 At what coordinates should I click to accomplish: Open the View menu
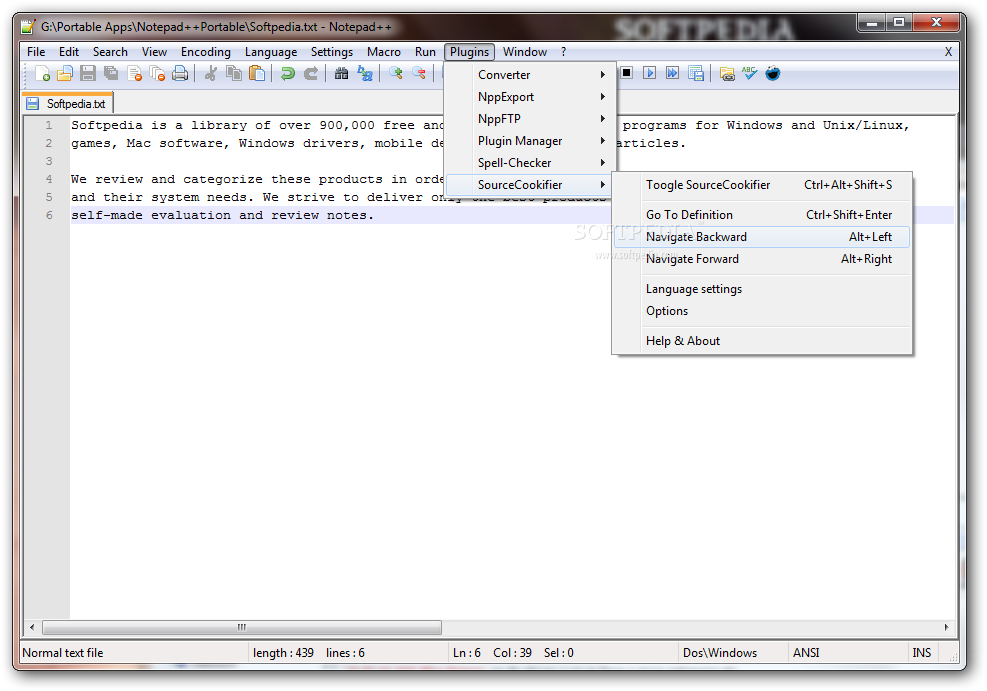coord(154,52)
